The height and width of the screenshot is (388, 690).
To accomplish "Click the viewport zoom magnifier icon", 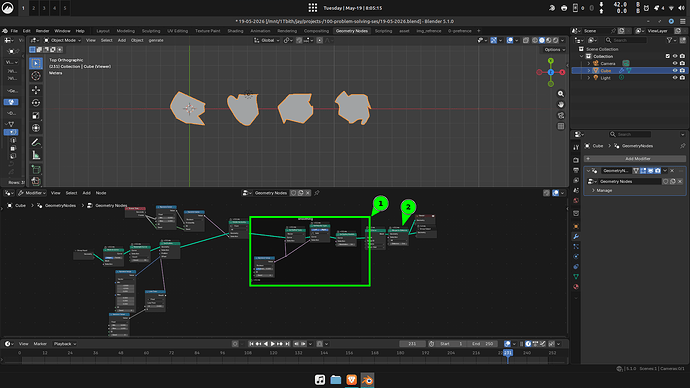I will point(561,94).
